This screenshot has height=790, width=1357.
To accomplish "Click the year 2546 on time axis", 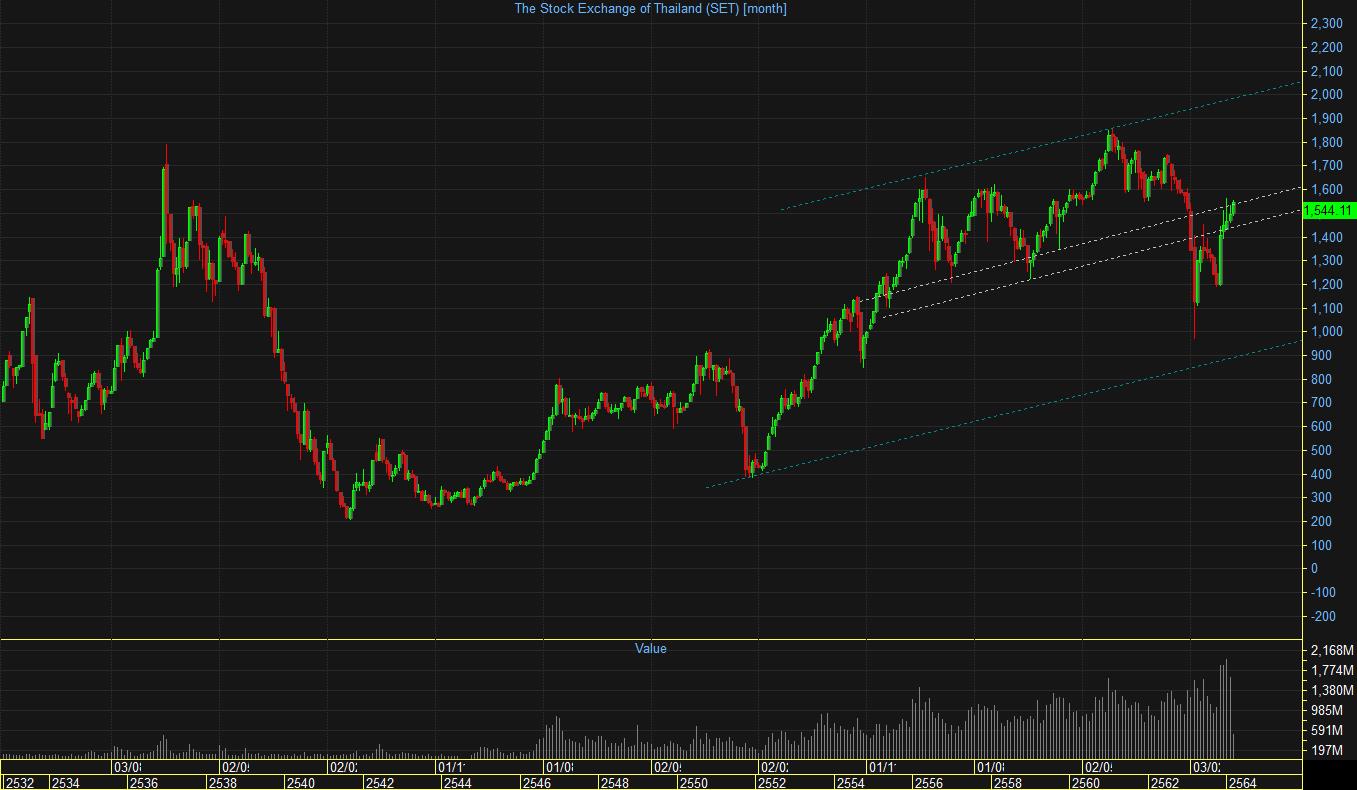I will tap(536, 783).
